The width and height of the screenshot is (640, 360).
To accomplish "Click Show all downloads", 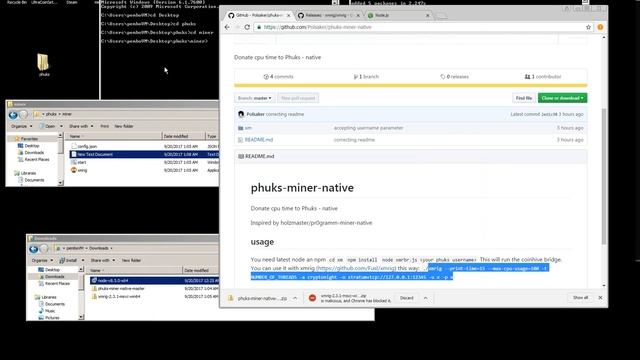I will pyautogui.click(x=580, y=298).
